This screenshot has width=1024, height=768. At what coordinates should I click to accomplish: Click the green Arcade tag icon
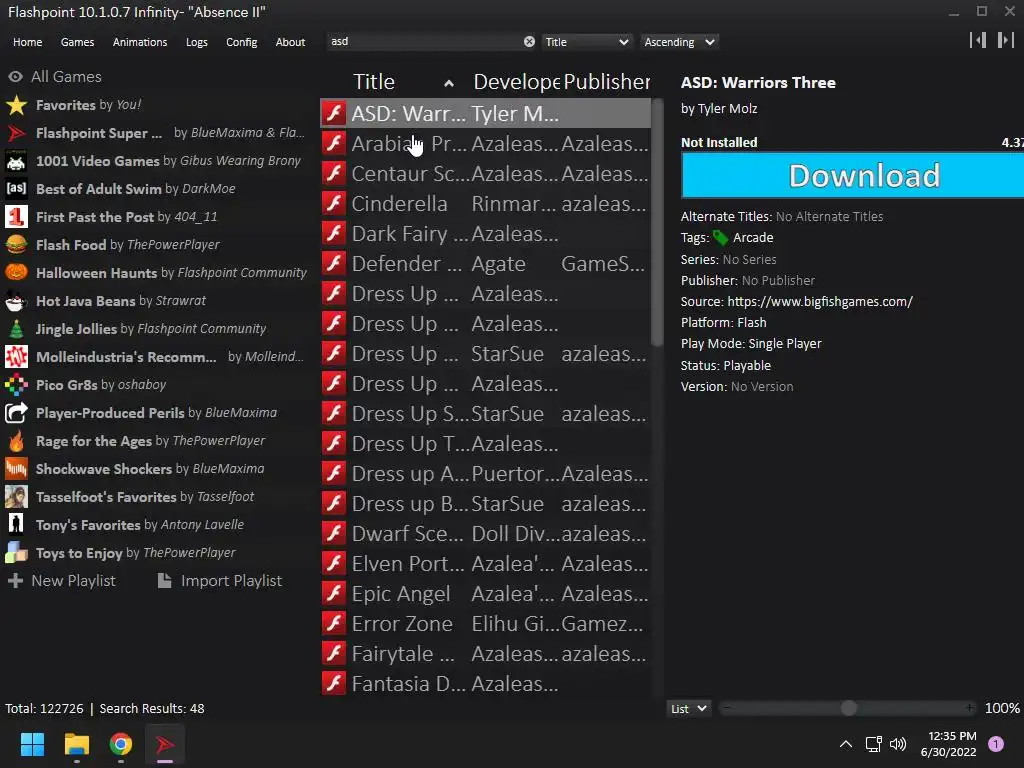(720, 238)
